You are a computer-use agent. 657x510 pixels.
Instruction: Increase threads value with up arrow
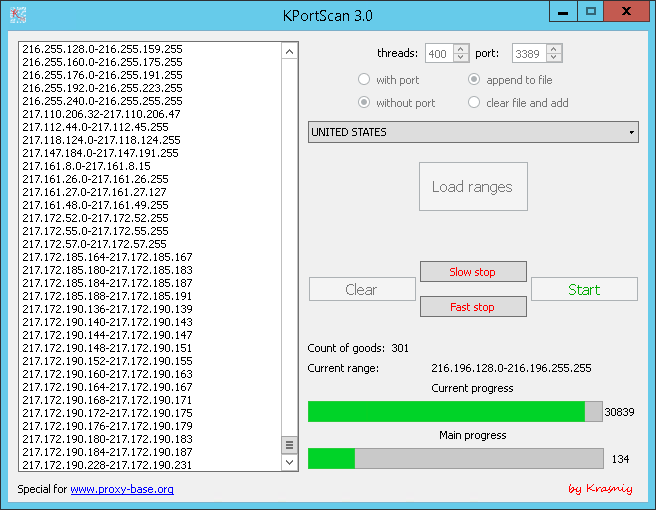point(461,49)
